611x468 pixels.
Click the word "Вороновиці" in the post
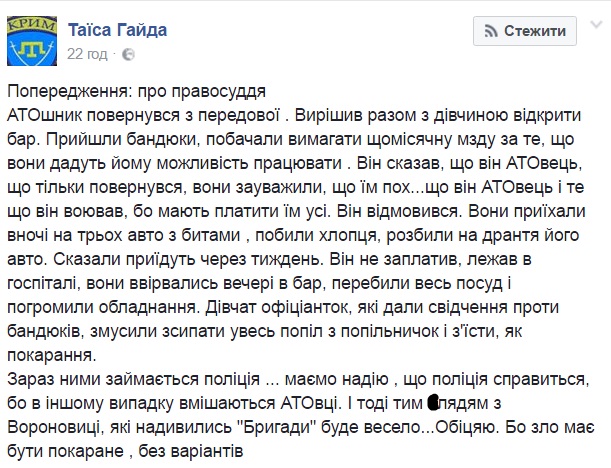pyautogui.click(x=53, y=427)
